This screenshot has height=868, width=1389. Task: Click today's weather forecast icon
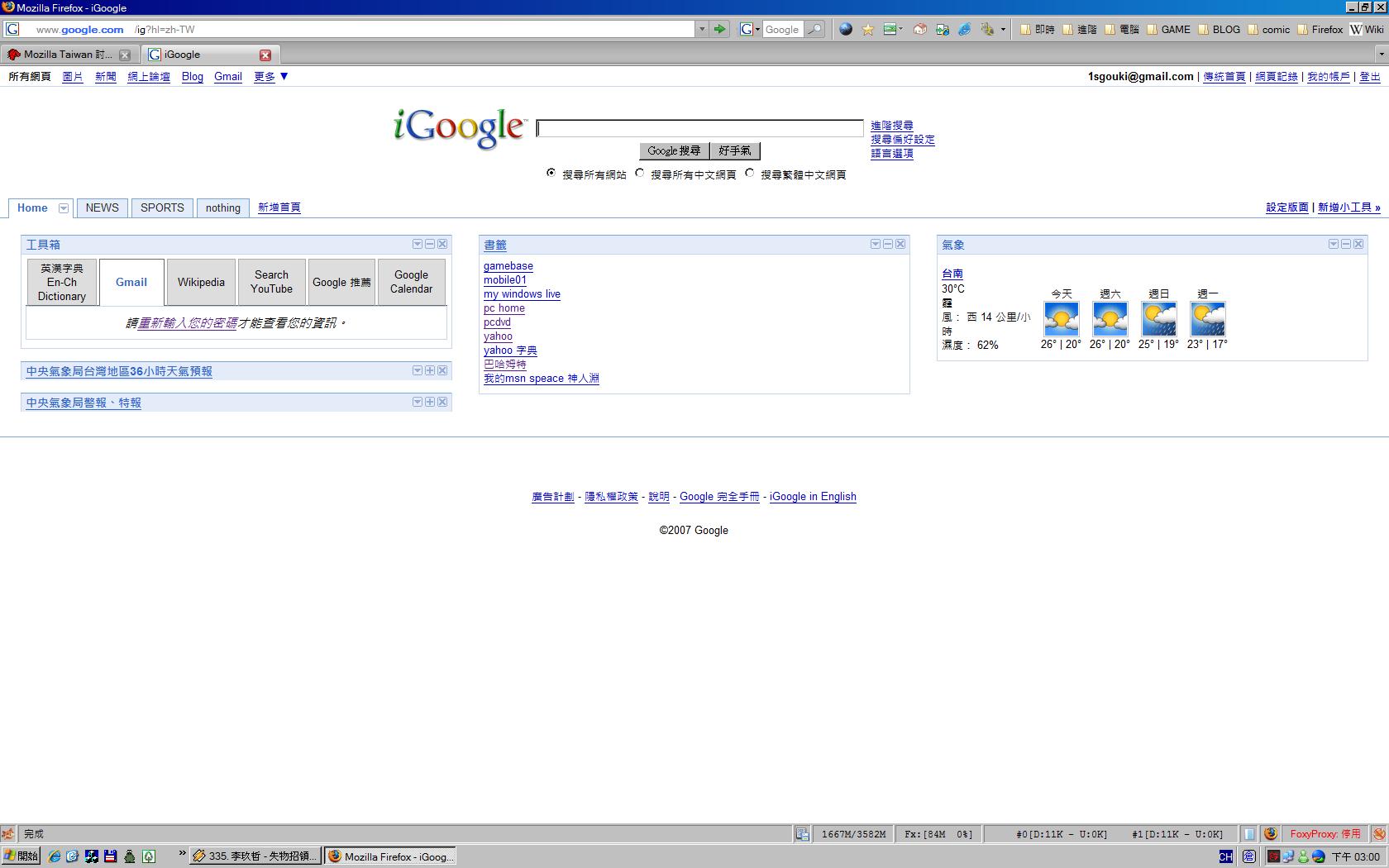click(1061, 318)
